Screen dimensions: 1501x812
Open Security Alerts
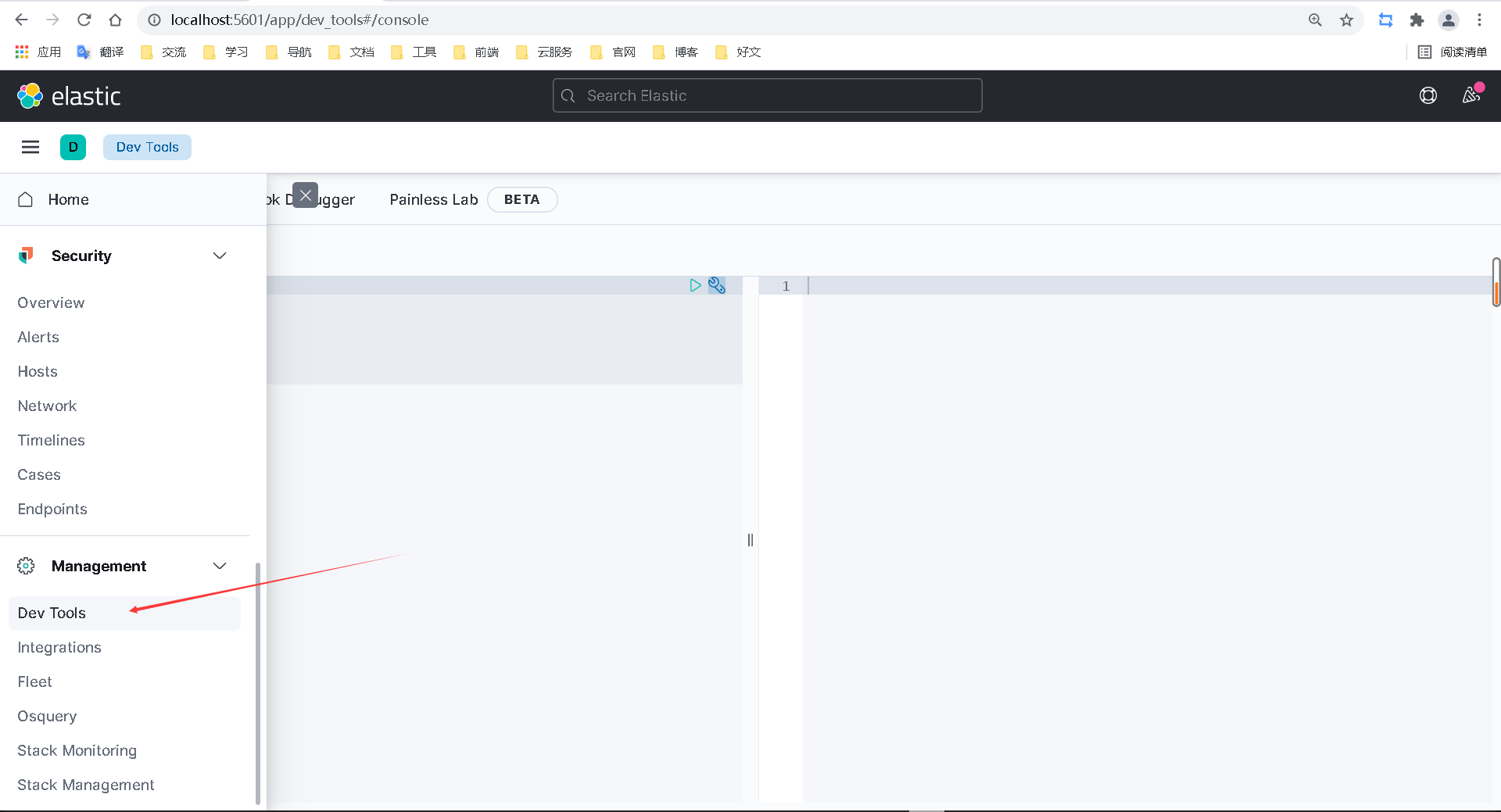click(38, 337)
